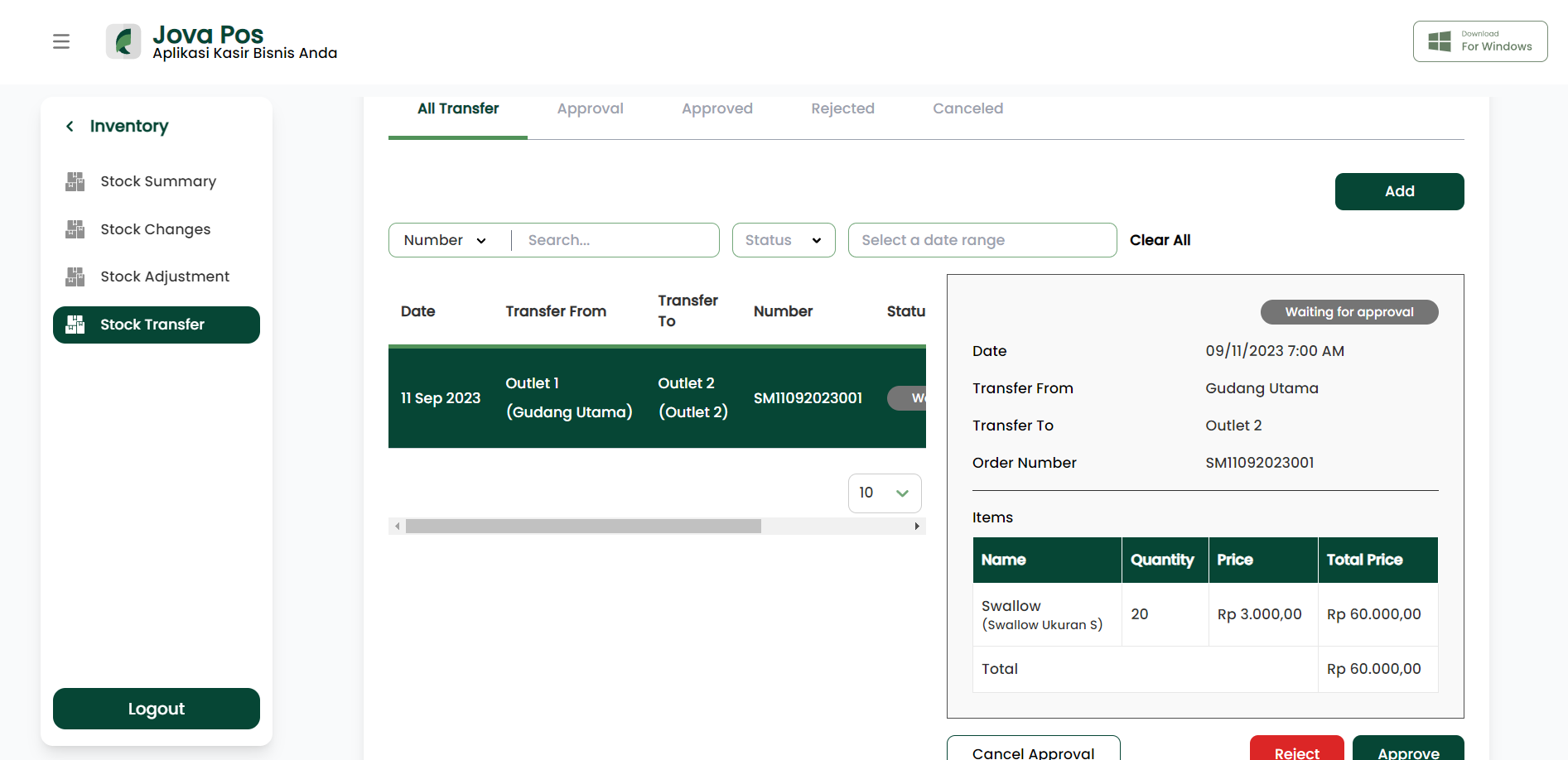
Task: Click the Windows logo icon
Action: pyautogui.click(x=1440, y=41)
